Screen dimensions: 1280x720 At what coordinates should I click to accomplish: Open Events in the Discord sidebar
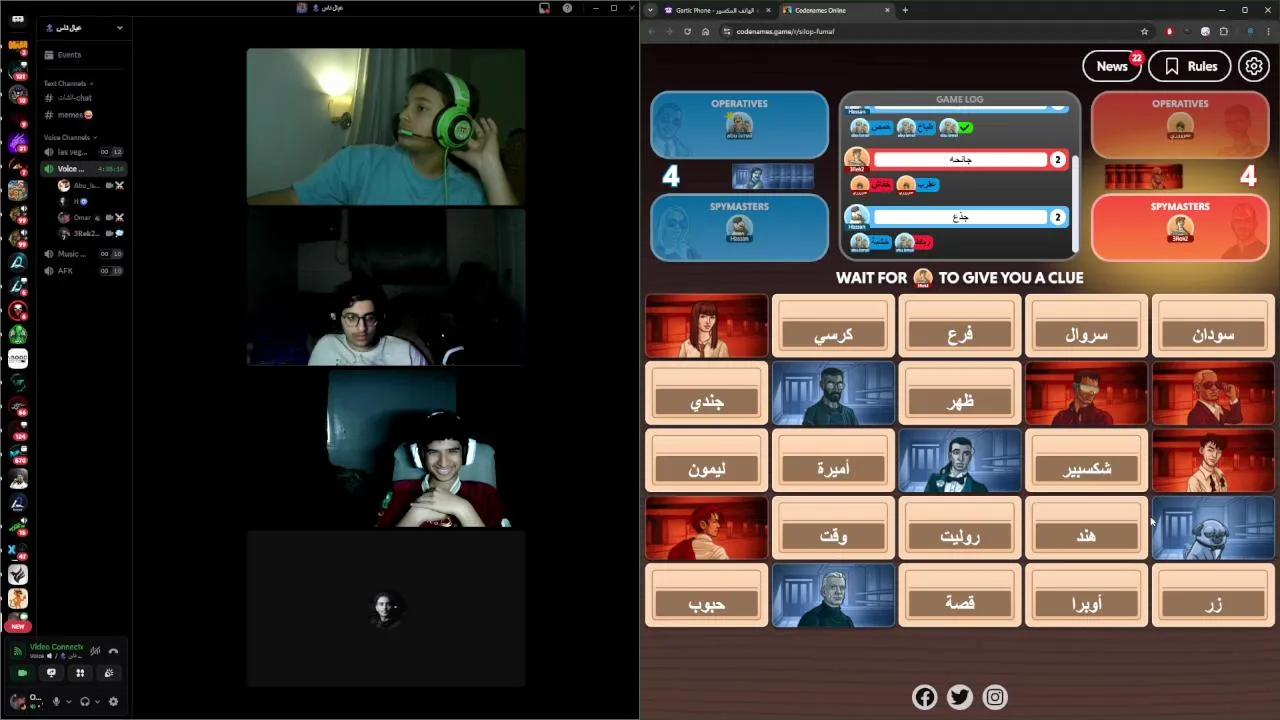coord(84,55)
